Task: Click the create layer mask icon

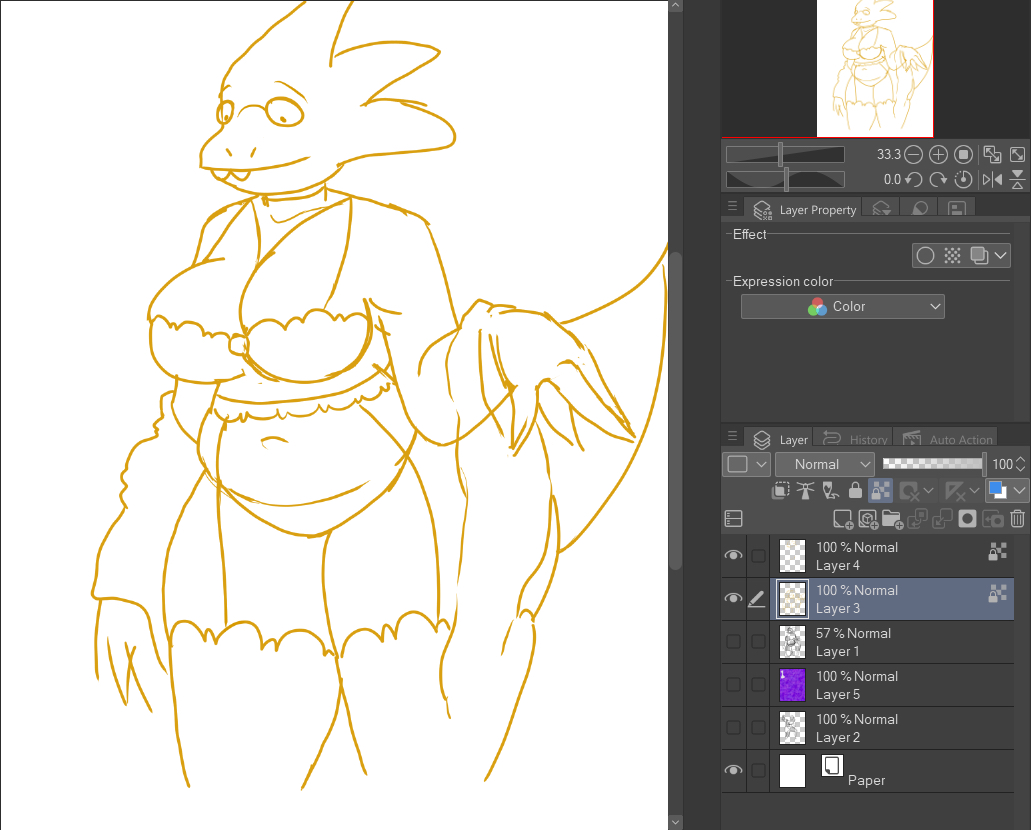Action: tap(967, 518)
